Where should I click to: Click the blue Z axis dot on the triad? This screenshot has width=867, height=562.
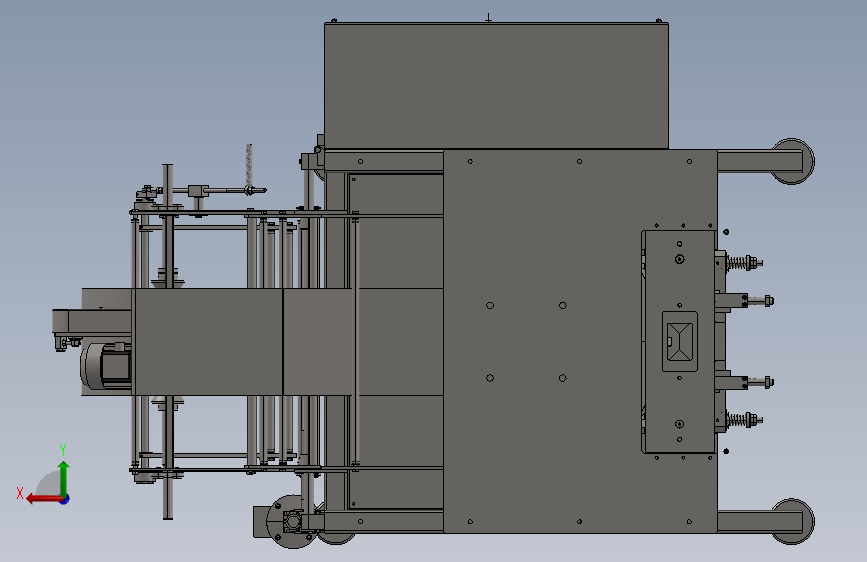pos(65,499)
